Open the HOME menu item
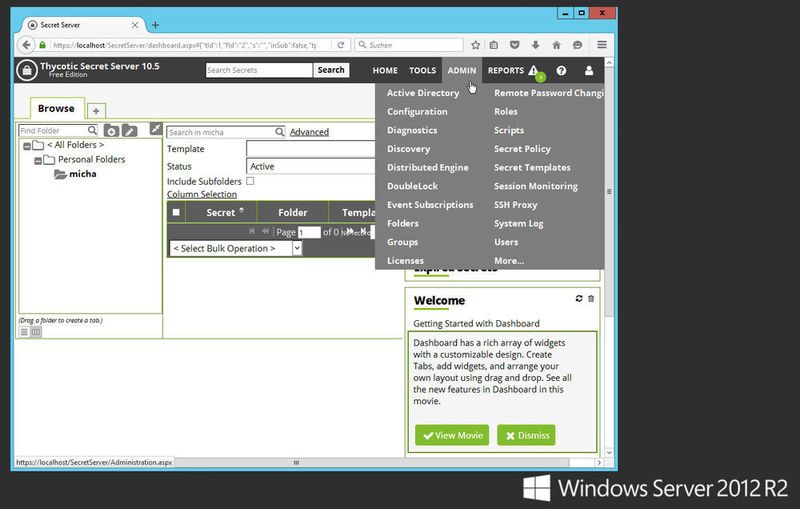This screenshot has height=509, width=800. 385,70
